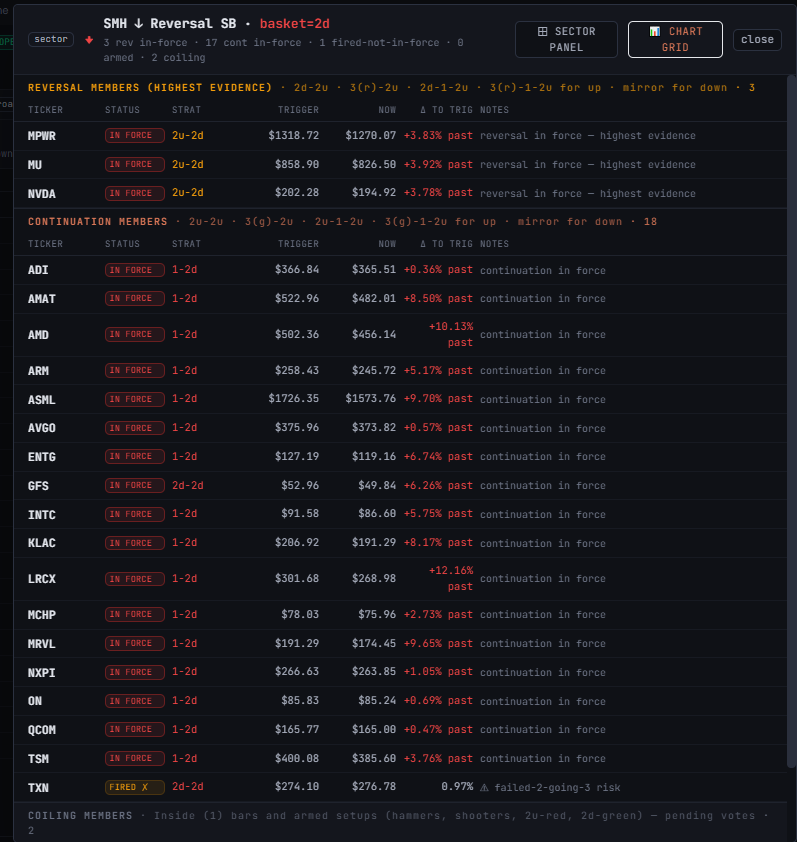Click the 2u-2d strat label for NVDA
797x842 pixels.
point(188,193)
